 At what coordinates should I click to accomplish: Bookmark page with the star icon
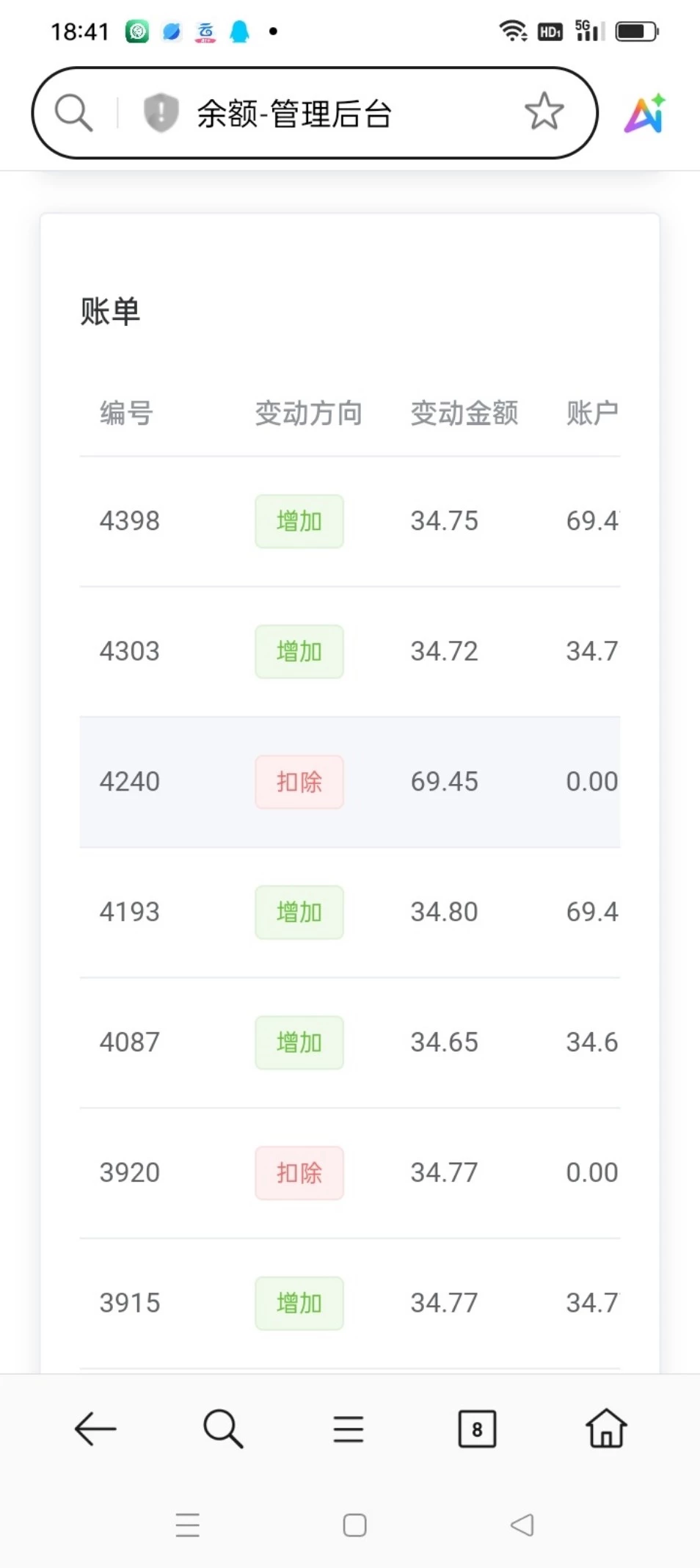pyautogui.click(x=544, y=112)
